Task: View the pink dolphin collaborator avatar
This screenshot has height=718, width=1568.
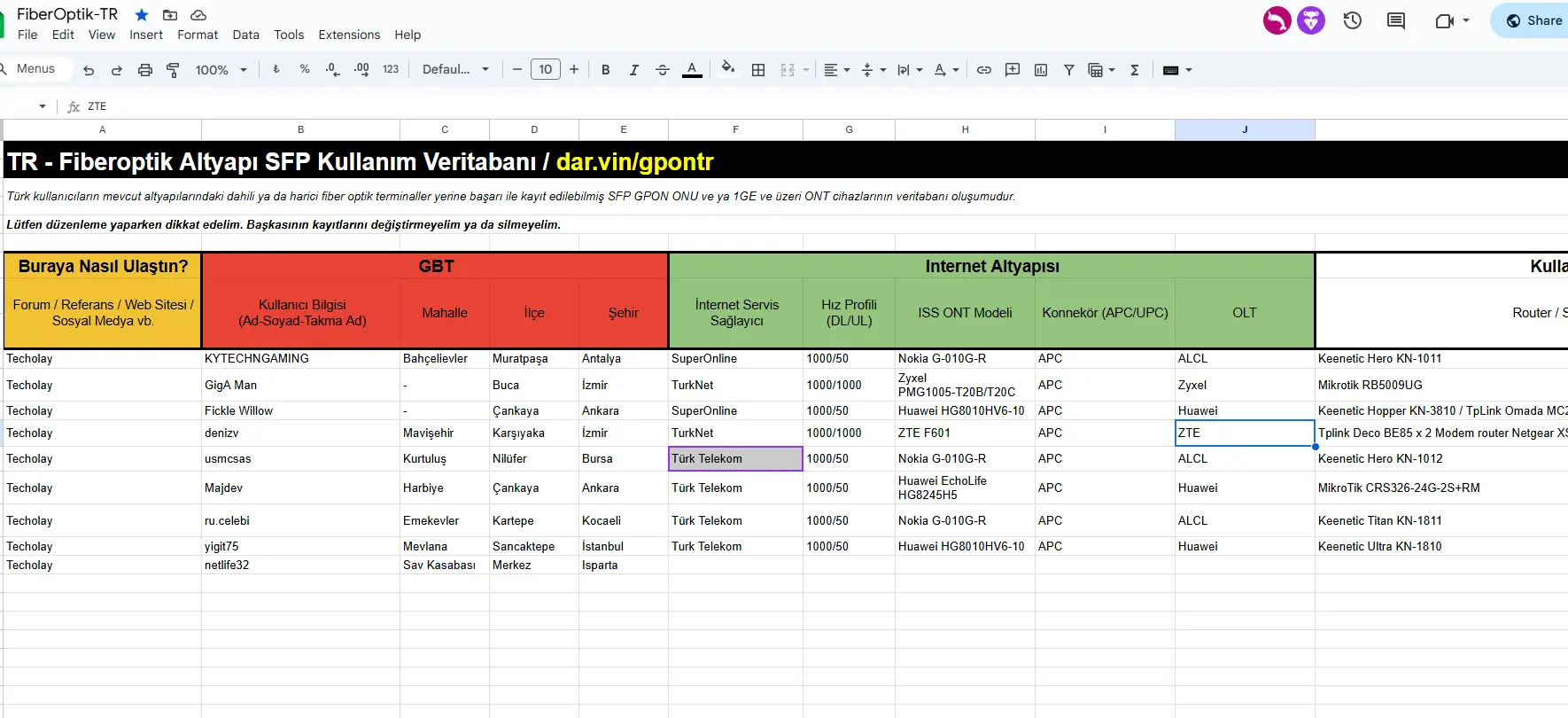Action: pos(1277,20)
